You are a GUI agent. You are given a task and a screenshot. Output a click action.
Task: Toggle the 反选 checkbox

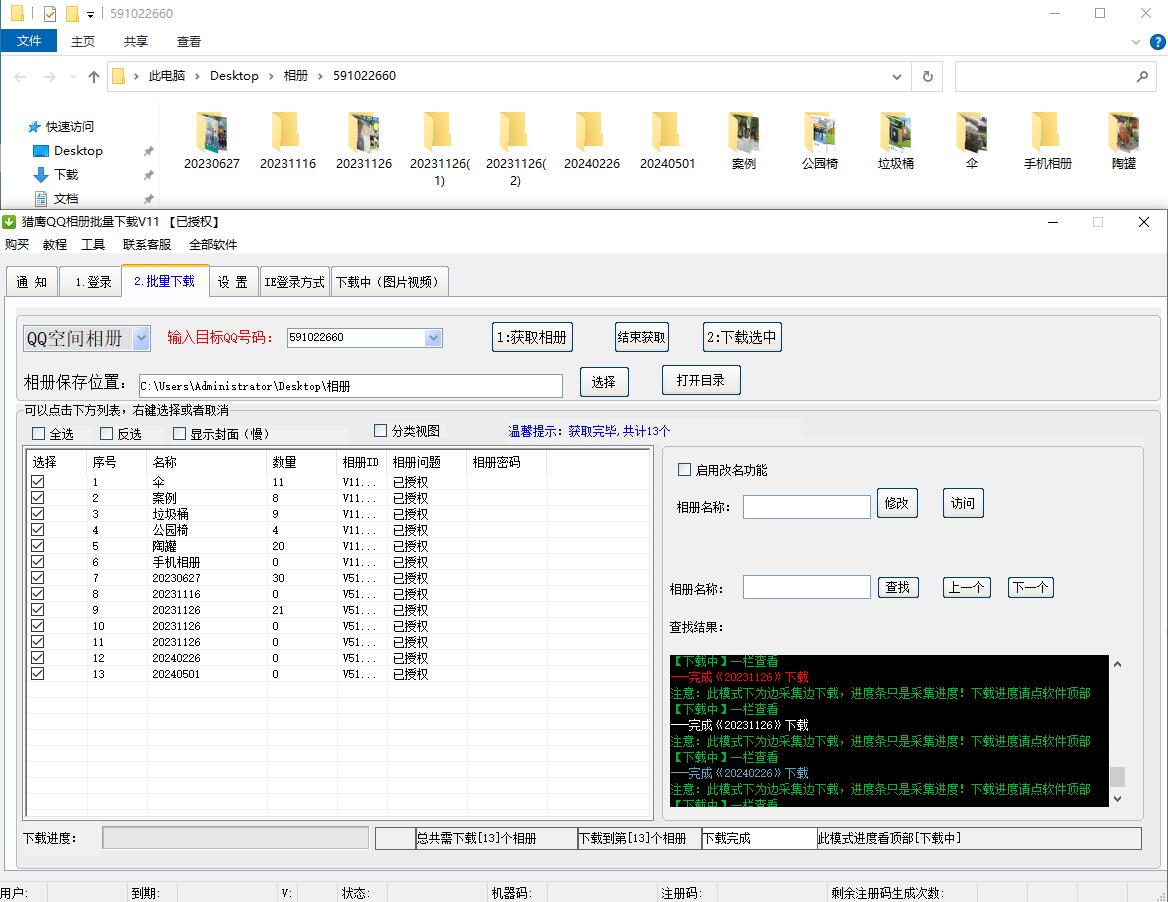click(107, 433)
